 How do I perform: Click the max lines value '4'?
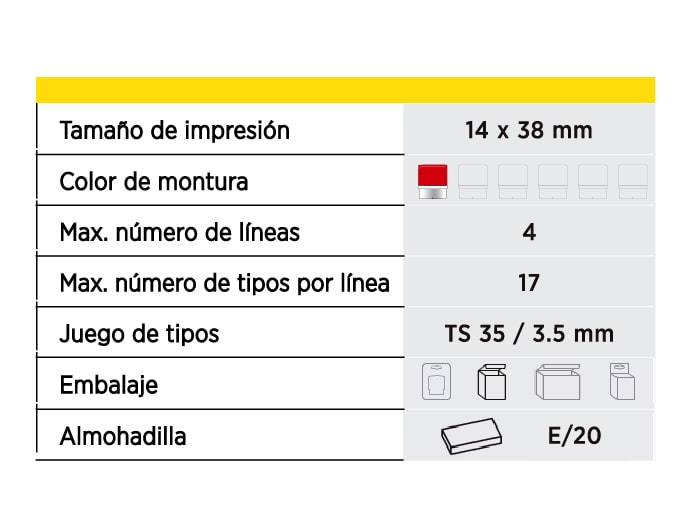[529, 233]
